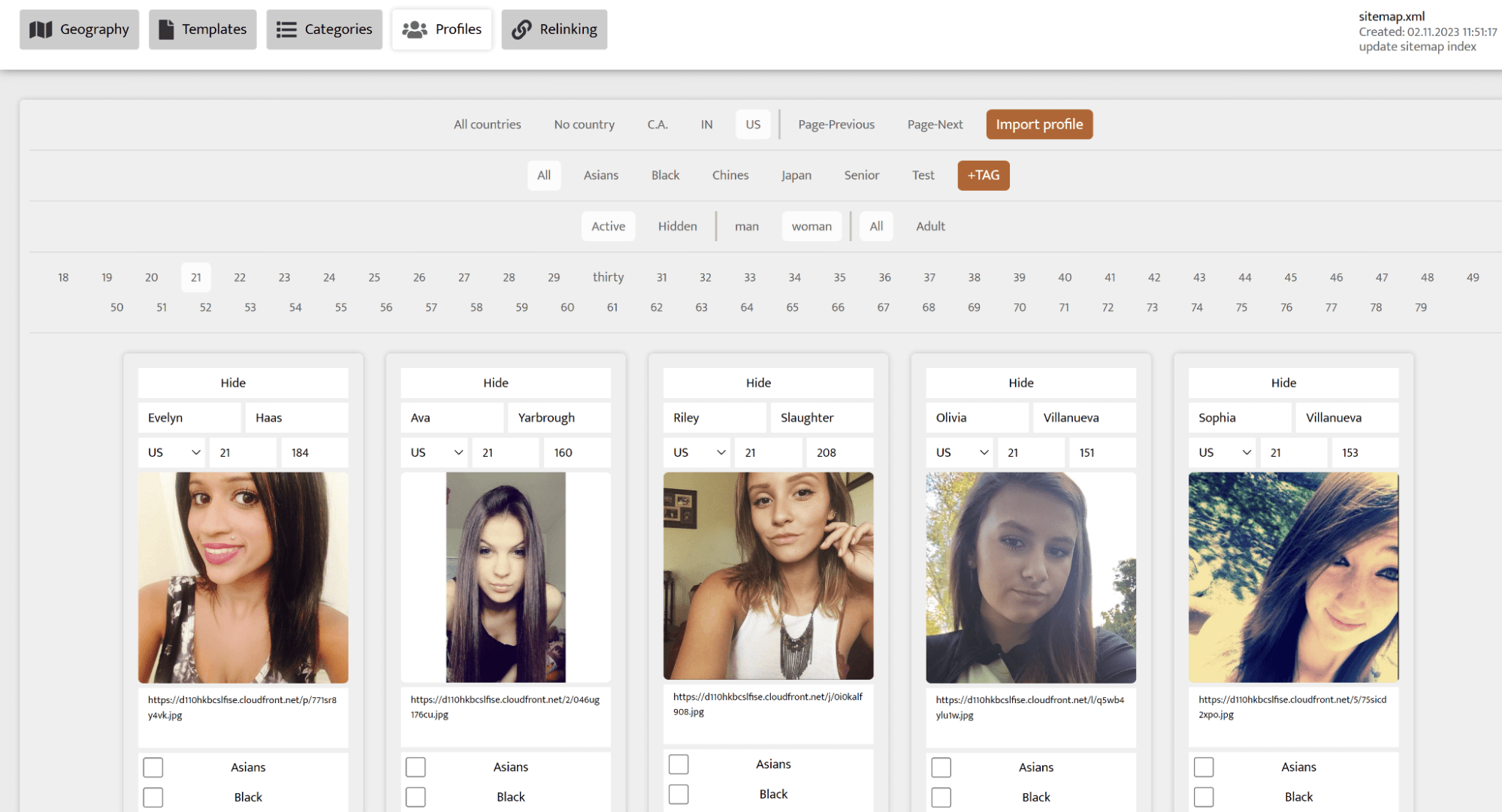Open the Geography section

79,29
